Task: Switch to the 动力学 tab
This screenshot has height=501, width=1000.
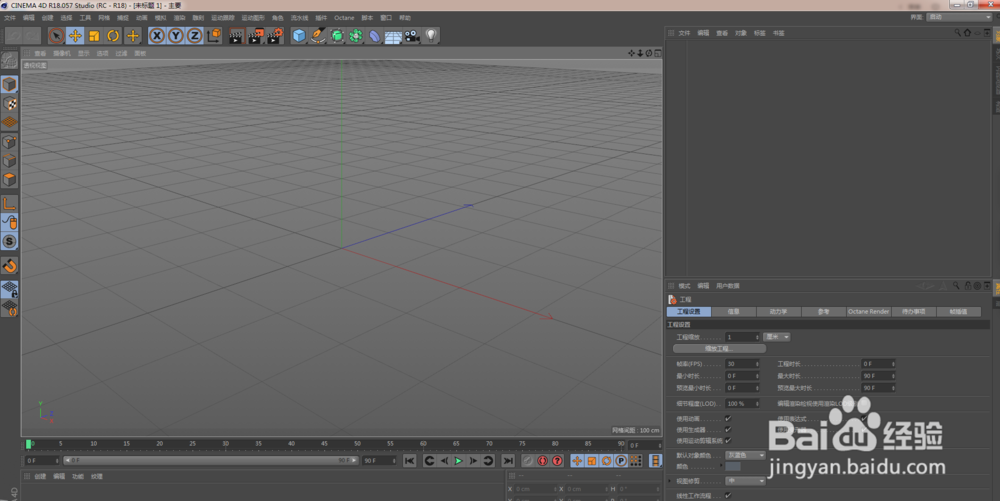Action: tap(778, 312)
